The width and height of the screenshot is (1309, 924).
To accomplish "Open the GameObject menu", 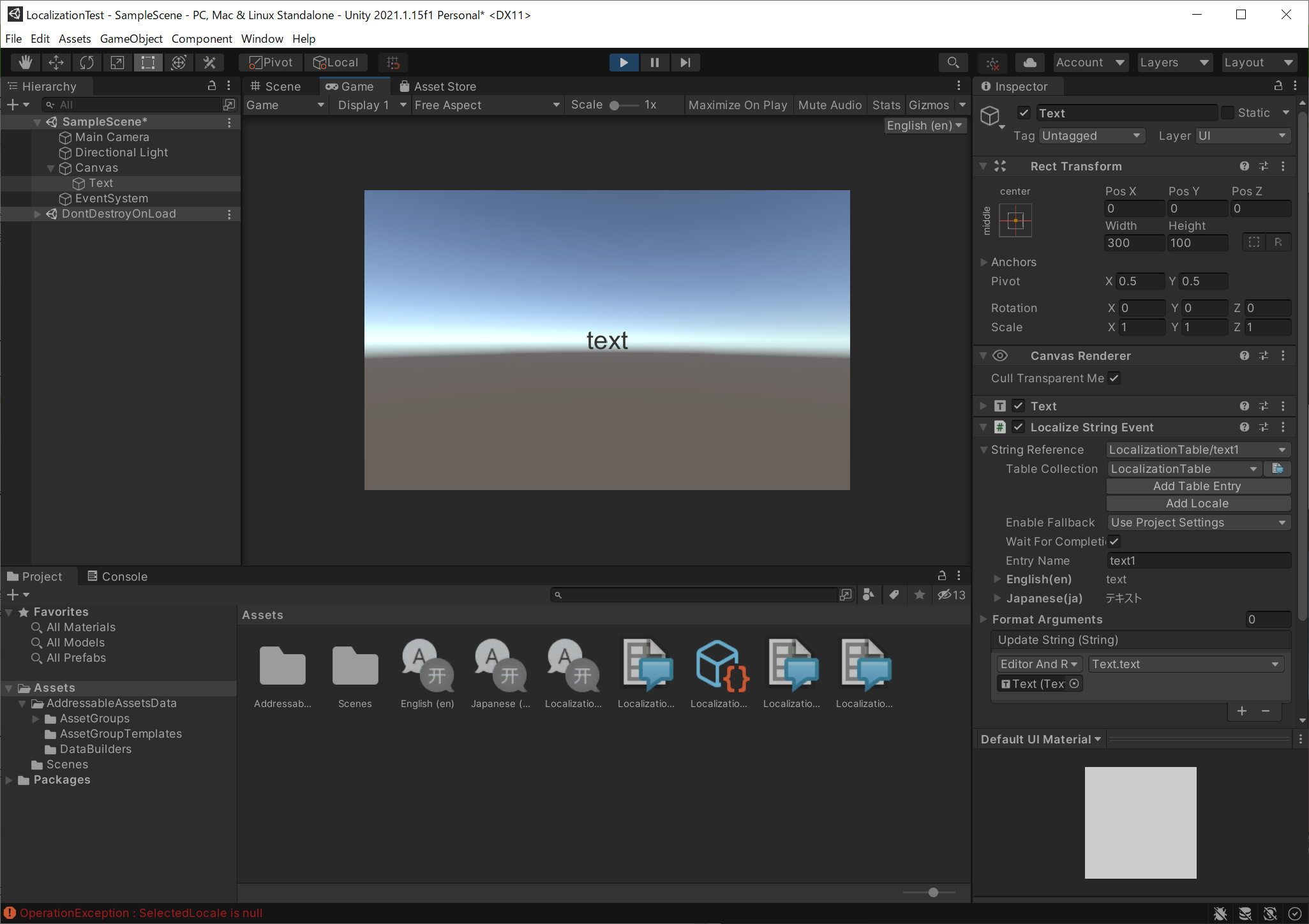I will (131, 38).
